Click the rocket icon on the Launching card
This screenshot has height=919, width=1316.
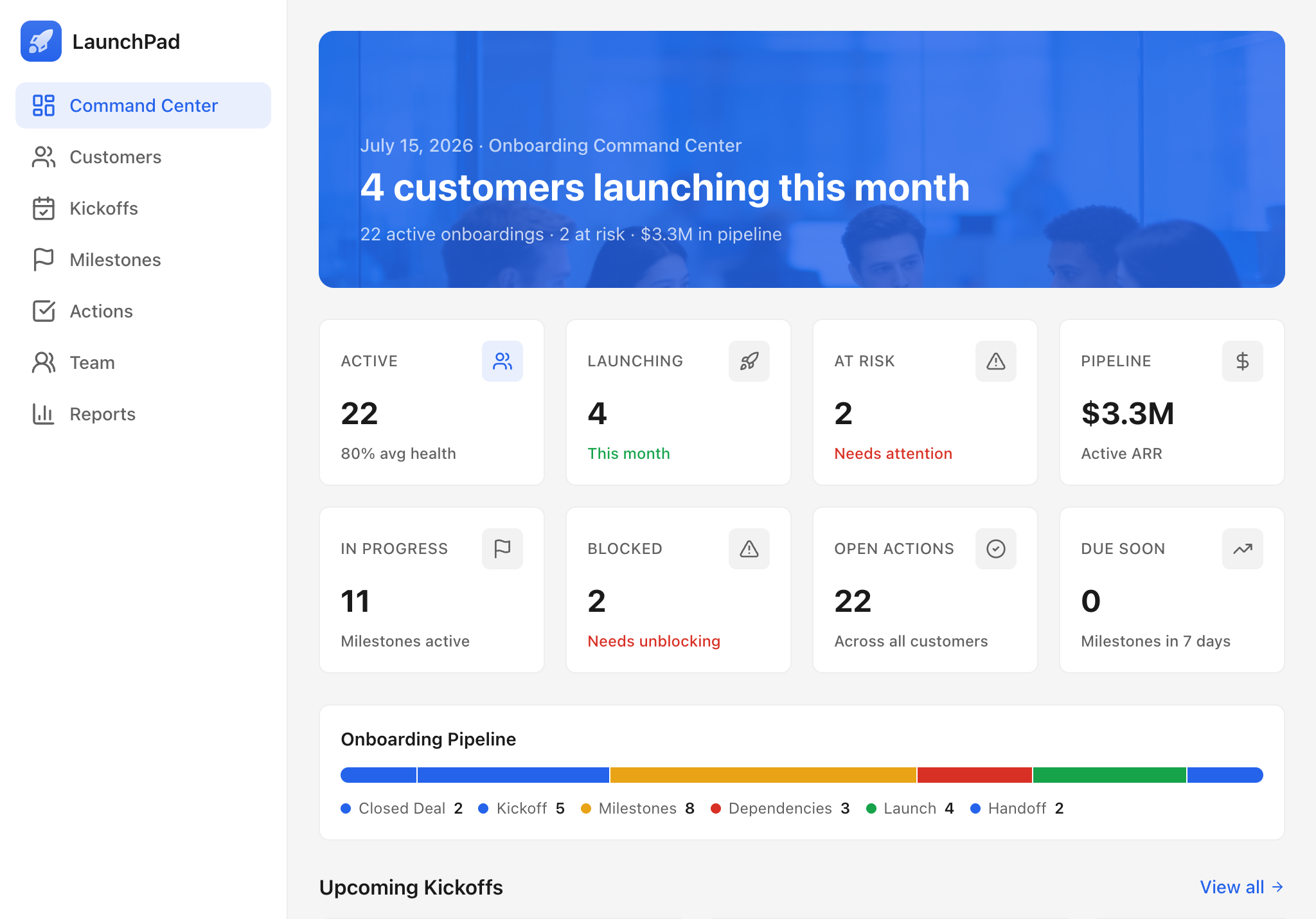749,361
